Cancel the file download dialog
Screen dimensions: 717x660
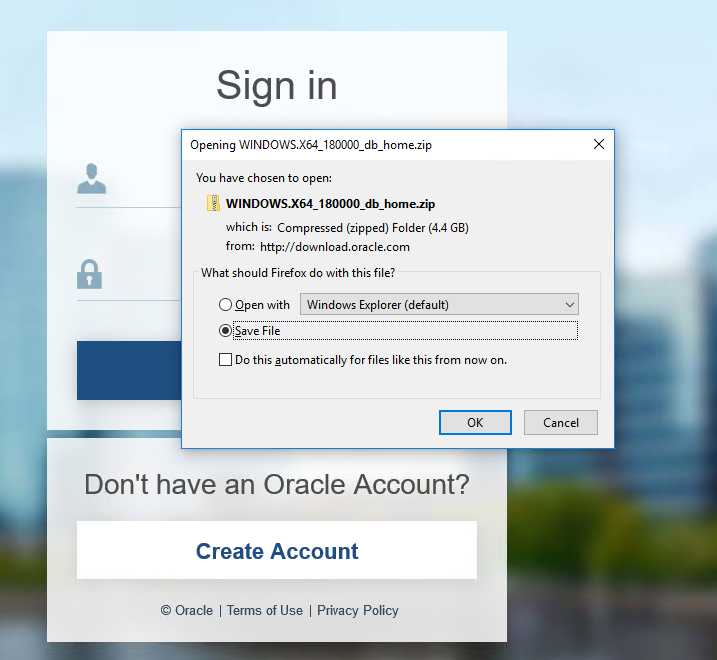click(x=561, y=423)
